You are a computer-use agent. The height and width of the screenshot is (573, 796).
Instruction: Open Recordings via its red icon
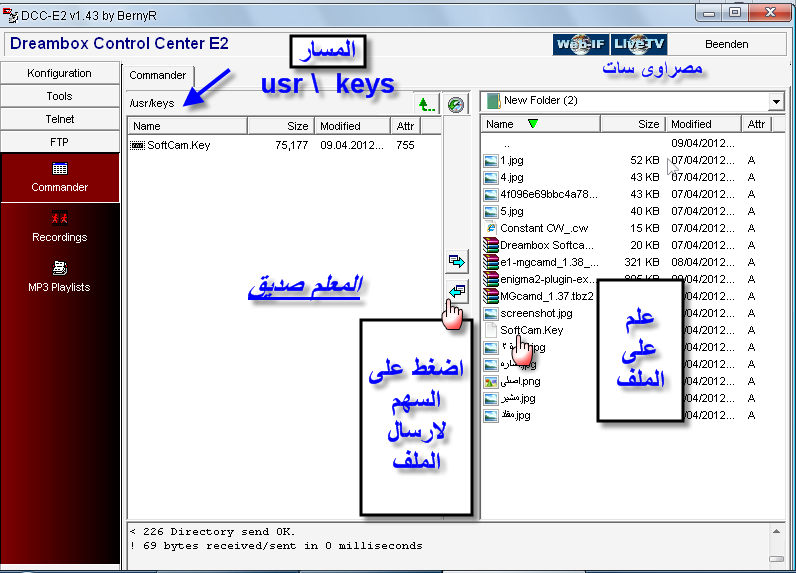[x=59, y=218]
